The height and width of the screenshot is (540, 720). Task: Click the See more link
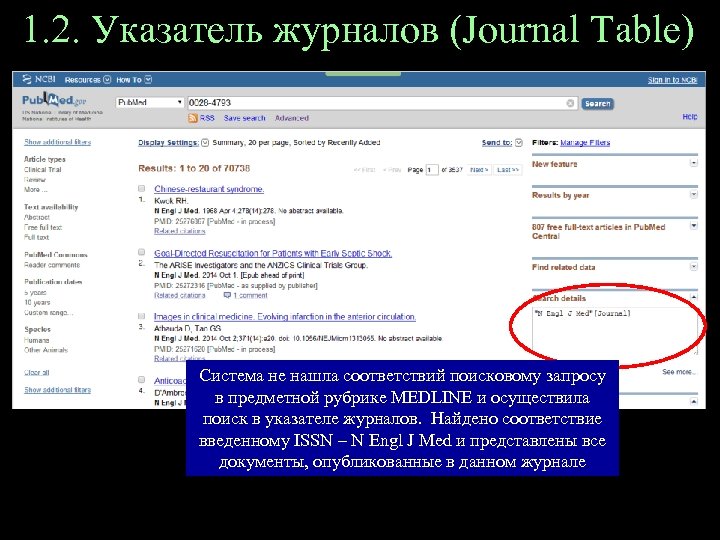pyautogui.click(x=679, y=371)
